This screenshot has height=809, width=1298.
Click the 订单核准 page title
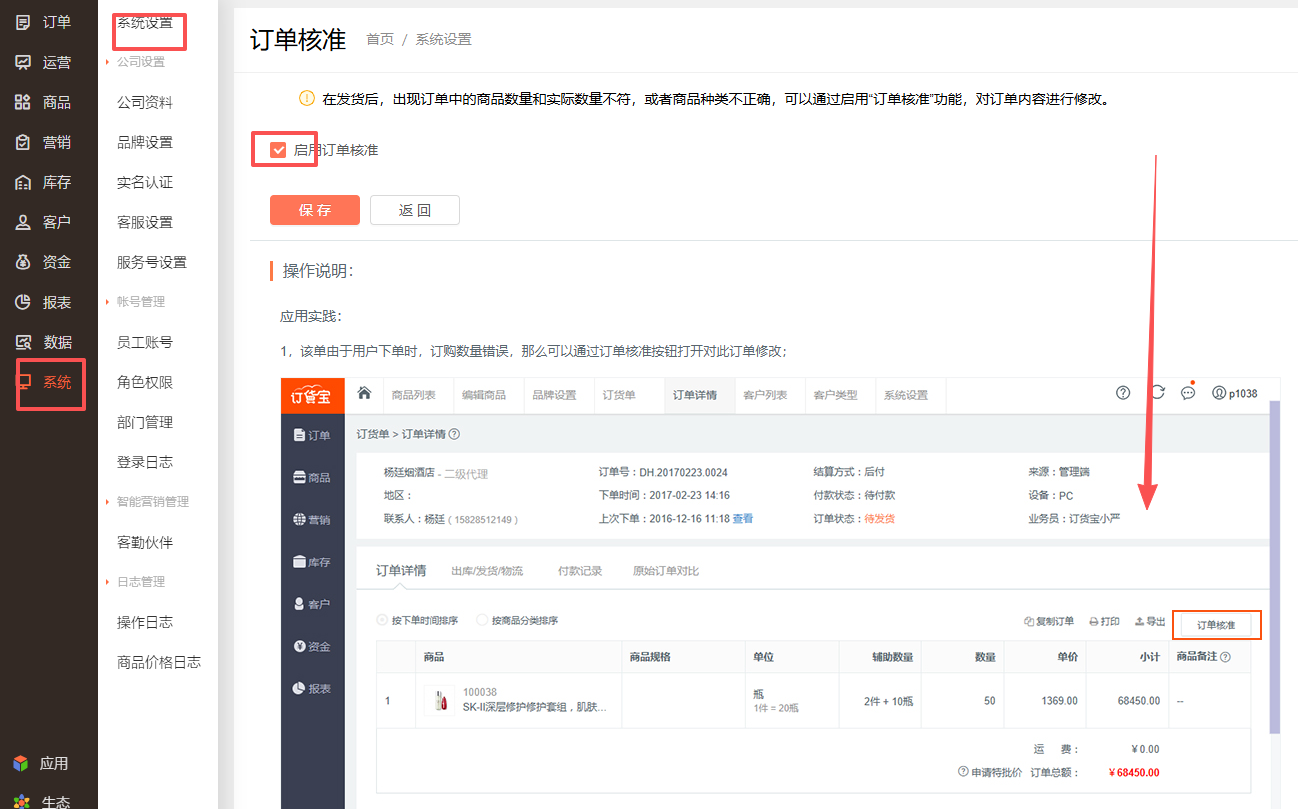298,39
